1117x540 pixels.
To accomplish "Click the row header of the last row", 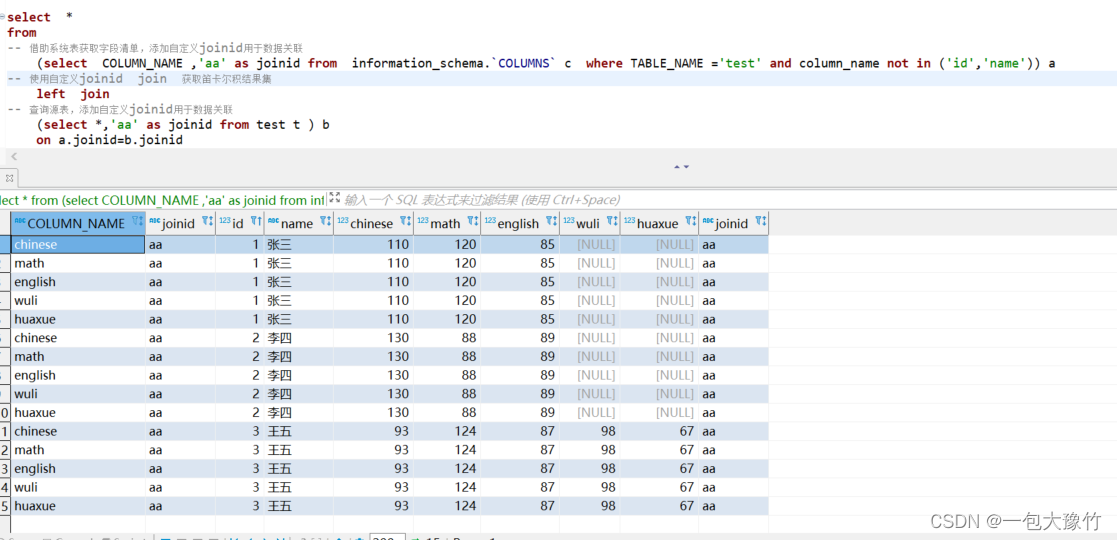I will point(5,506).
